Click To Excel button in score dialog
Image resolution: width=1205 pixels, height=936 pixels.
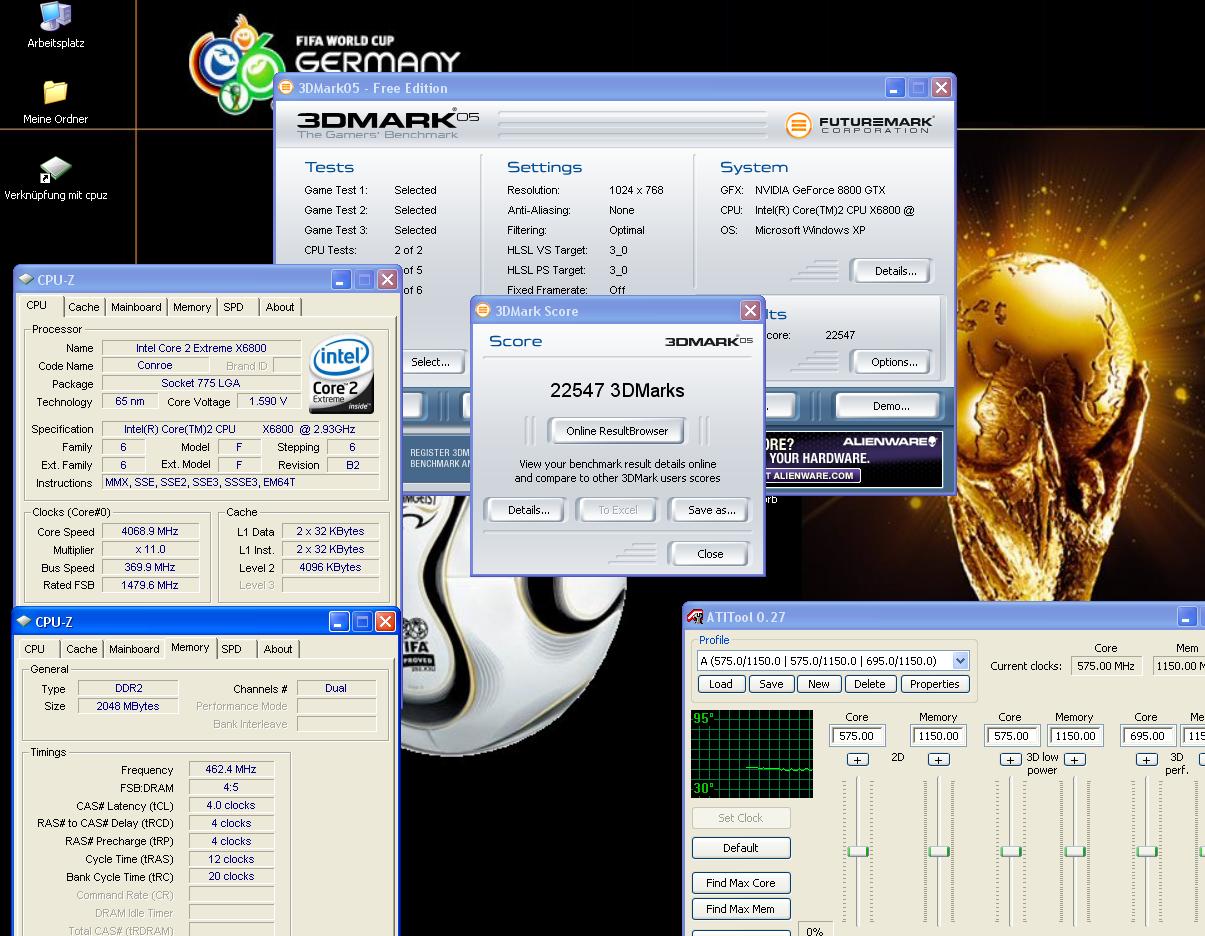618,510
